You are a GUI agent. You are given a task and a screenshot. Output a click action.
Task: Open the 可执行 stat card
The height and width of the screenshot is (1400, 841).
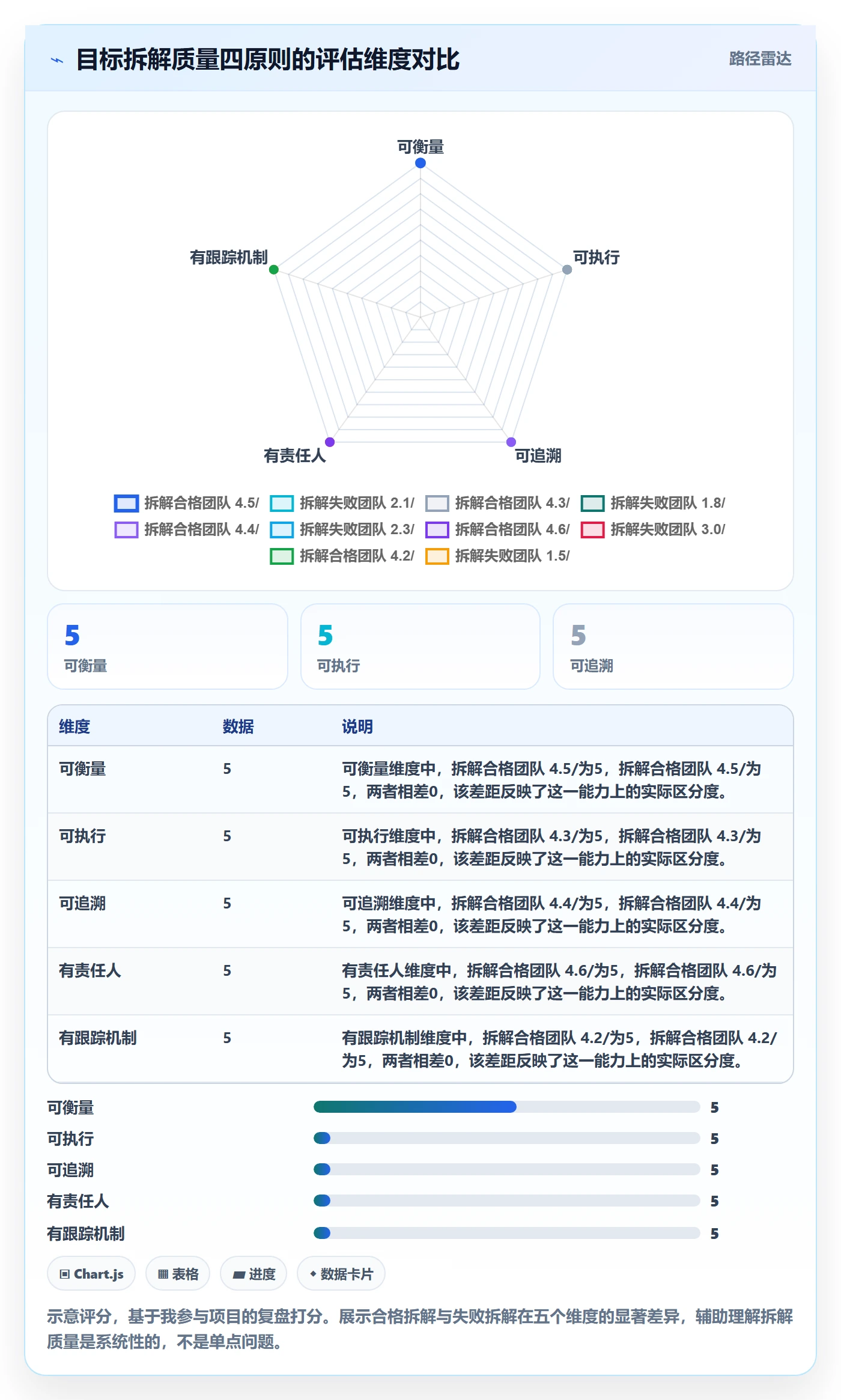tap(421, 647)
